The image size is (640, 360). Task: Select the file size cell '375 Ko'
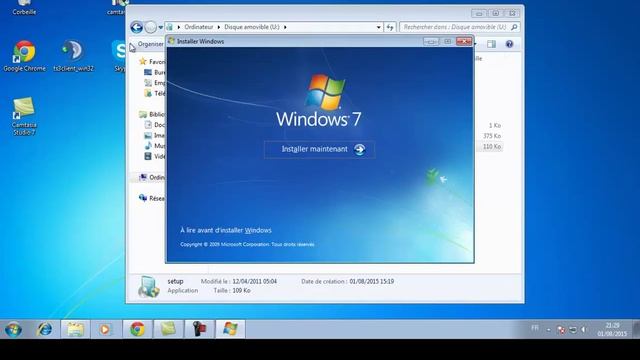[491, 136]
